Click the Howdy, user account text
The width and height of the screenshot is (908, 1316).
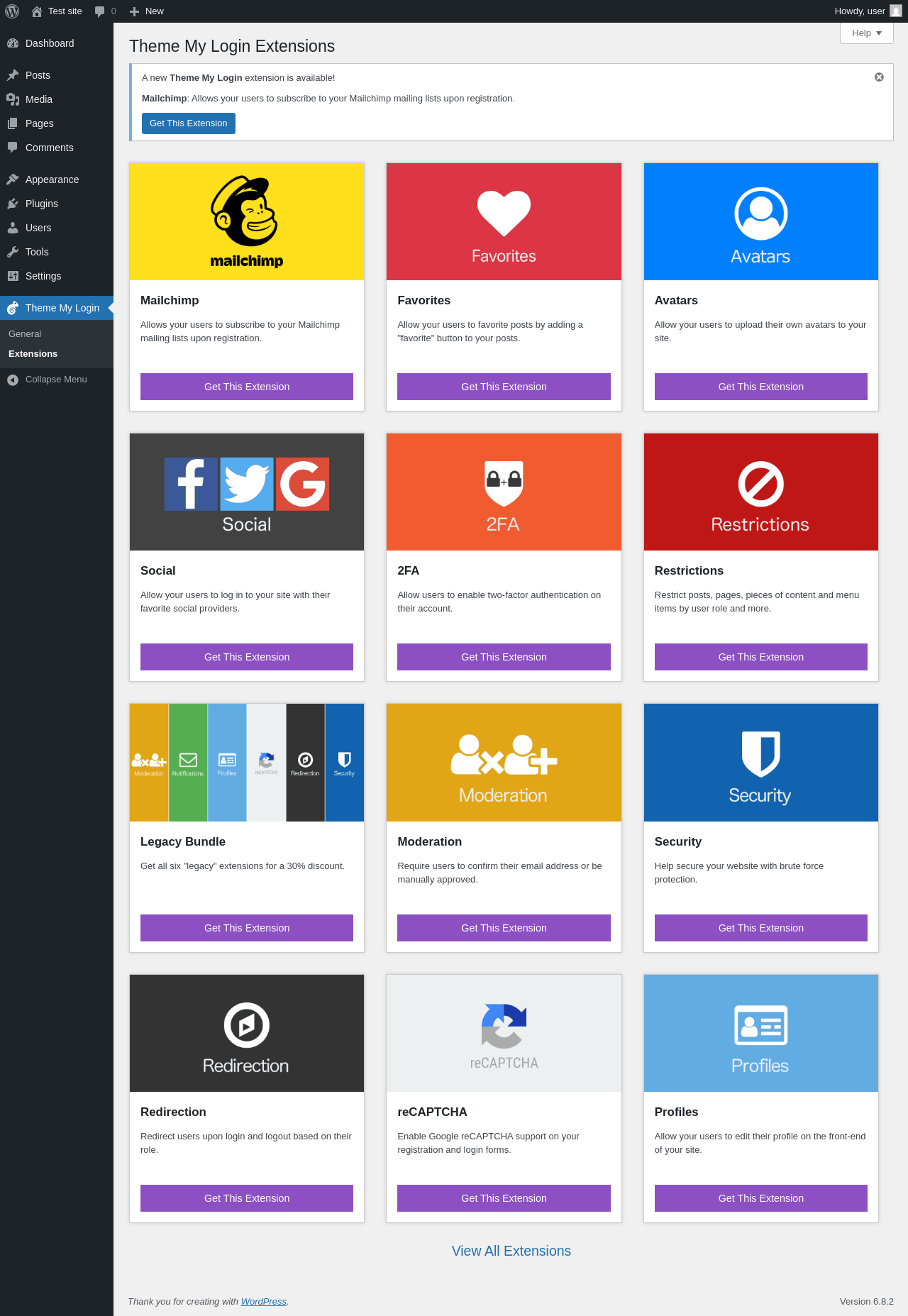860,11
